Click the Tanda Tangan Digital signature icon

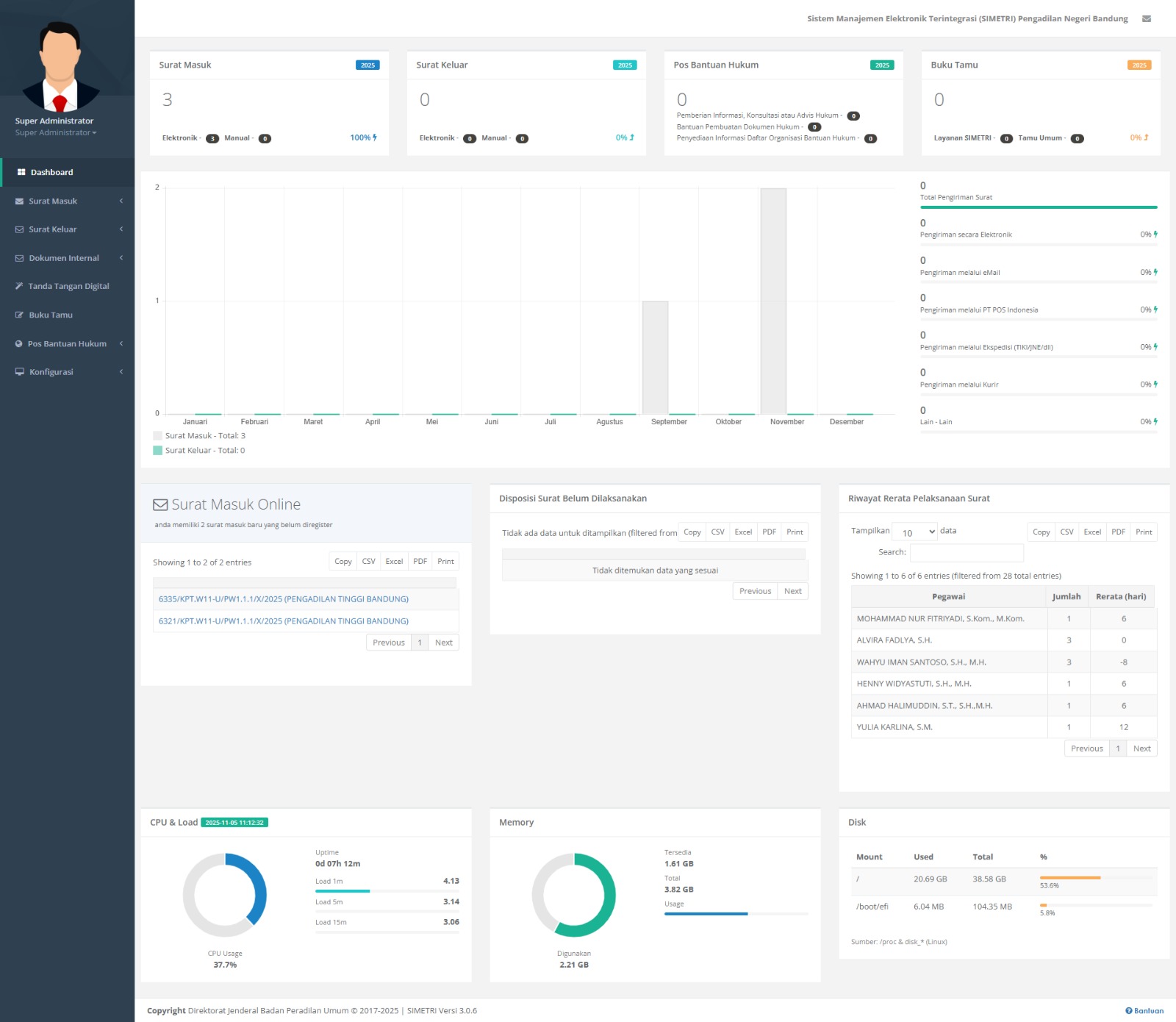click(x=19, y=286)
